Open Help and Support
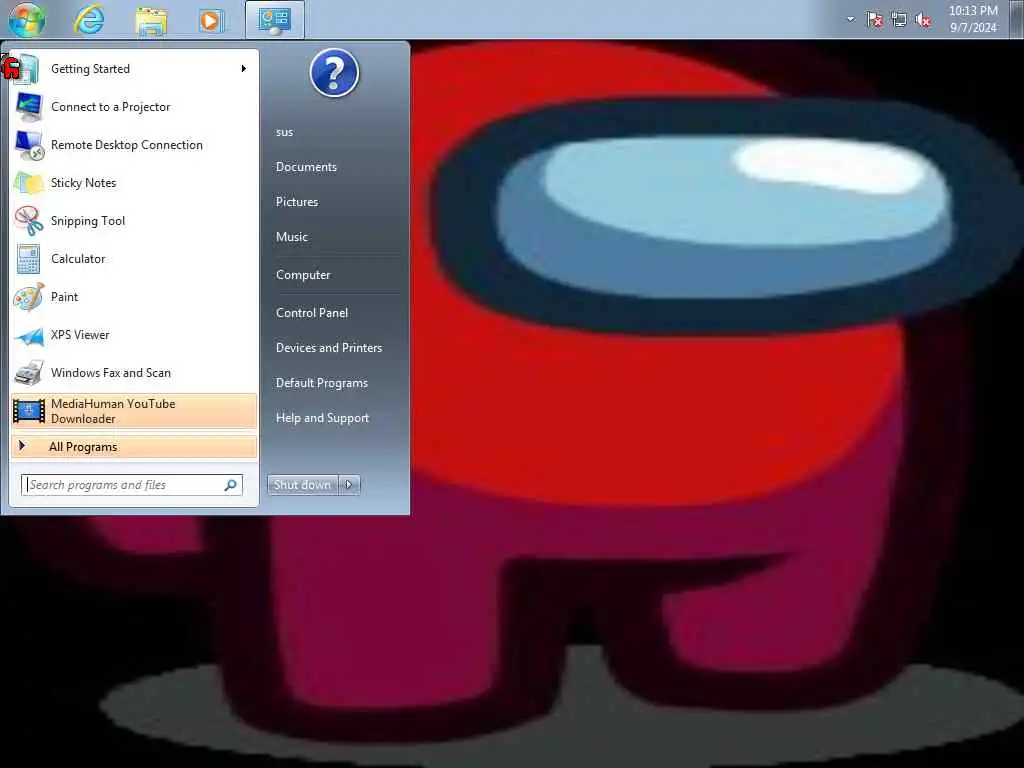Viewport: 1024px width, 768px height. click(323, 418)
